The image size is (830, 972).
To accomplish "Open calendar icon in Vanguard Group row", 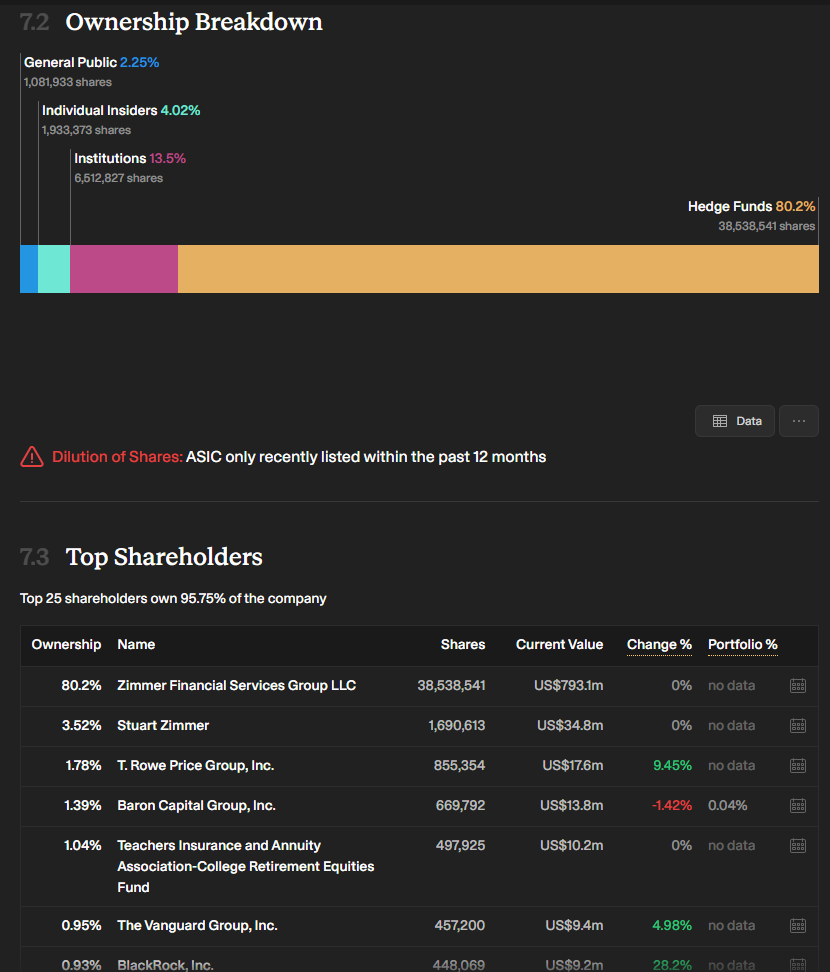I will tap(798, 926).
